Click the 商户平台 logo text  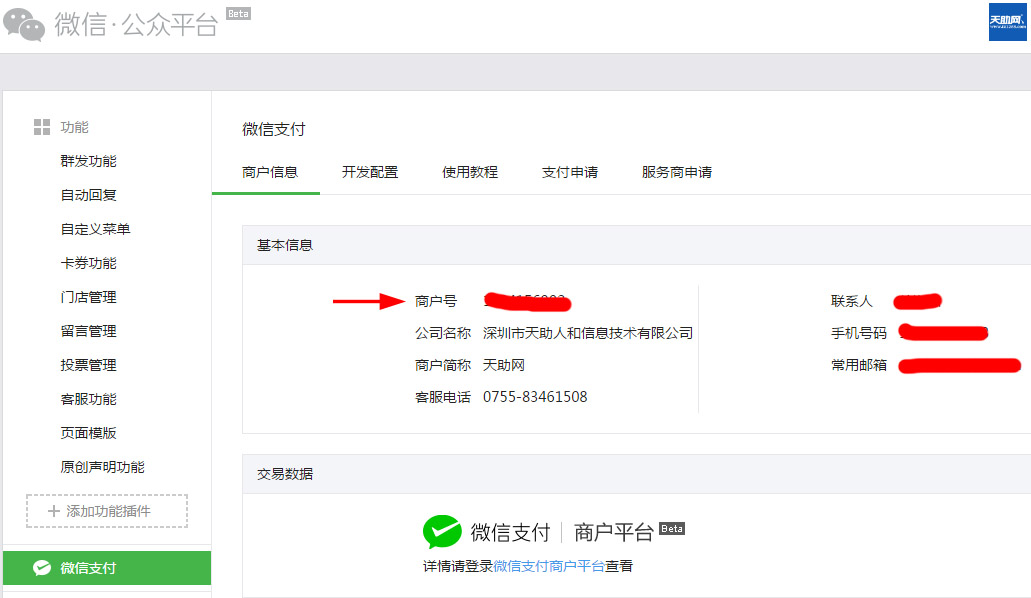[613, 532]
